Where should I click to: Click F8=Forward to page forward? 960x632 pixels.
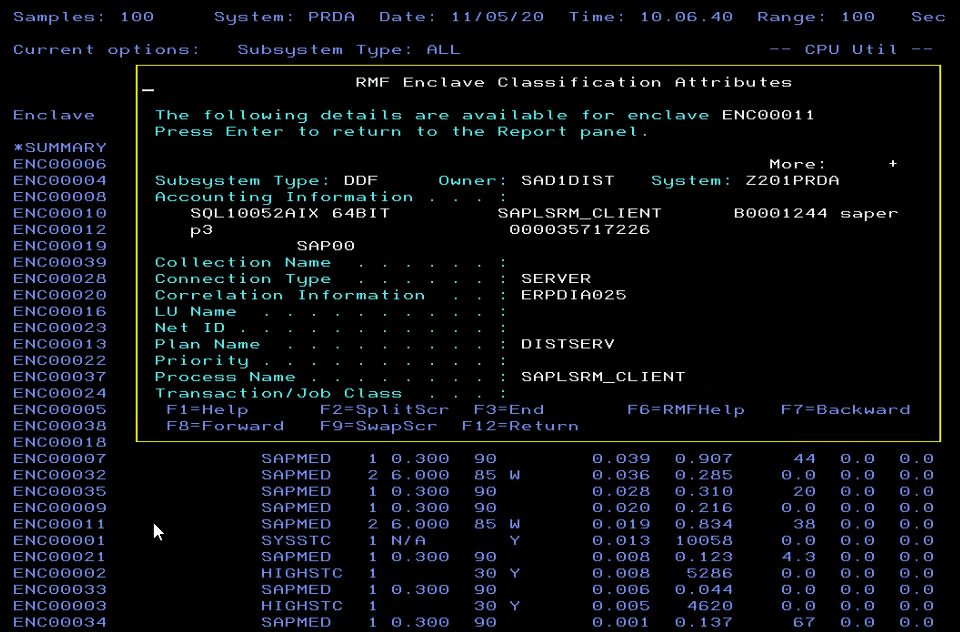point(225,426)
